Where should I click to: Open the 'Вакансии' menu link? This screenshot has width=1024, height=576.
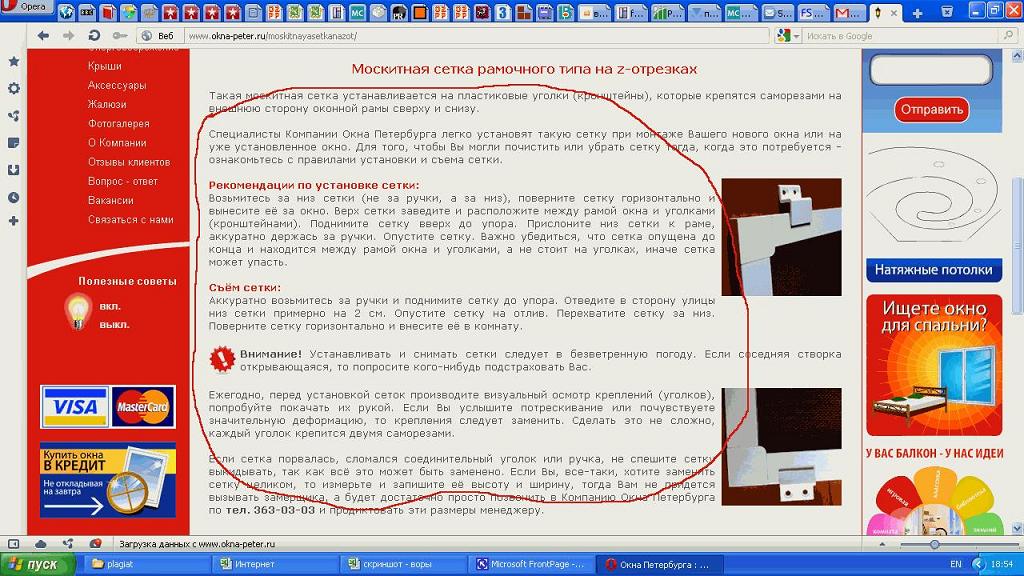pos(110,200)
